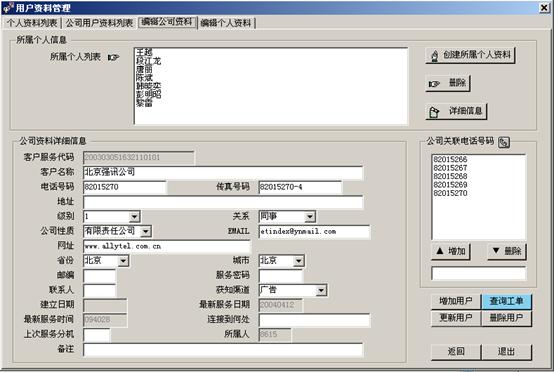Click the 查询工单 button

(506, 301)
